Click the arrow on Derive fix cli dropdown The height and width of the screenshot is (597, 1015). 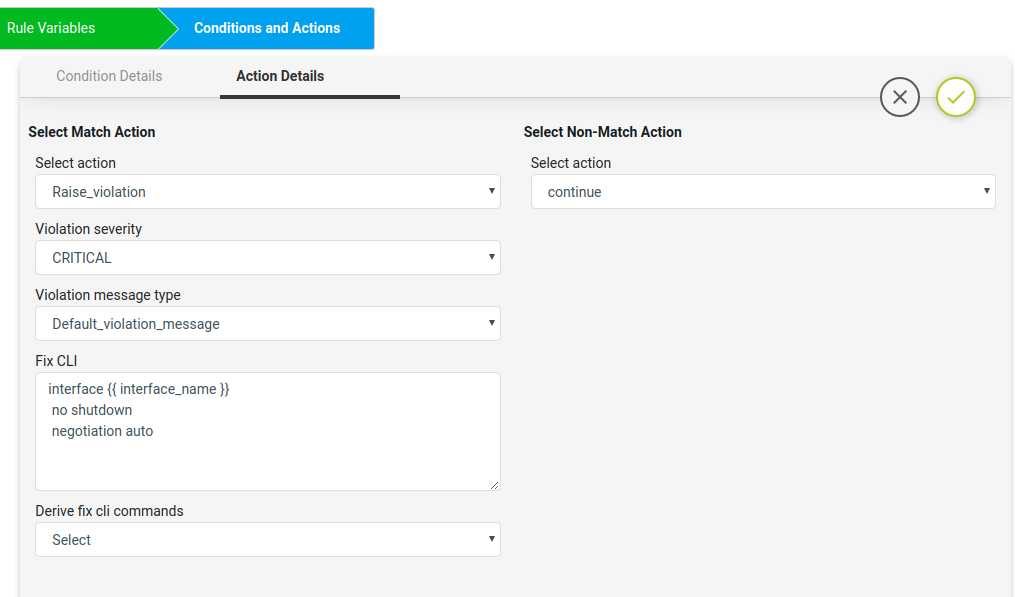click(x=491, y=539)
